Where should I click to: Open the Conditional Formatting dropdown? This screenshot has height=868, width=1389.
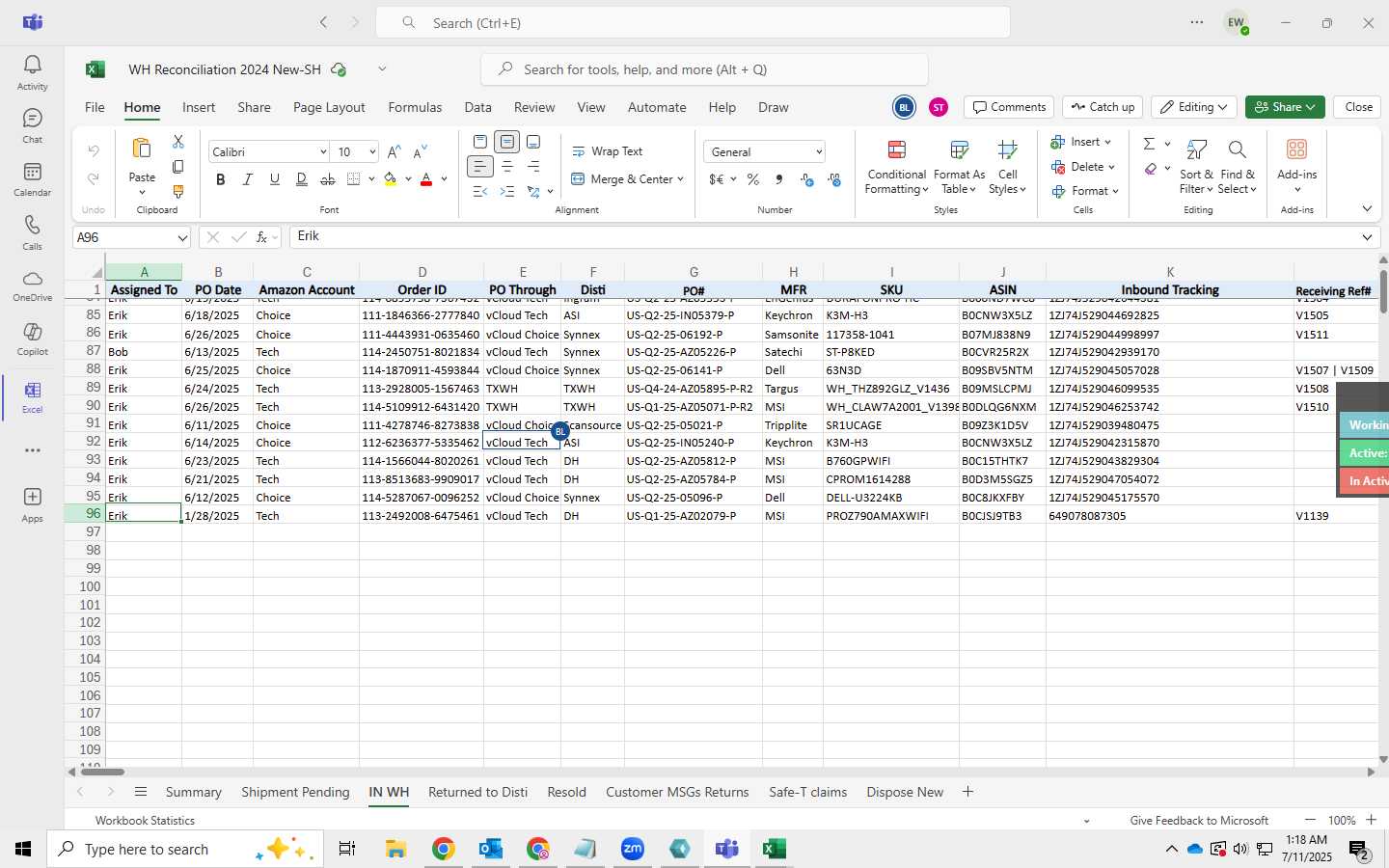click(x=896, y=167)
